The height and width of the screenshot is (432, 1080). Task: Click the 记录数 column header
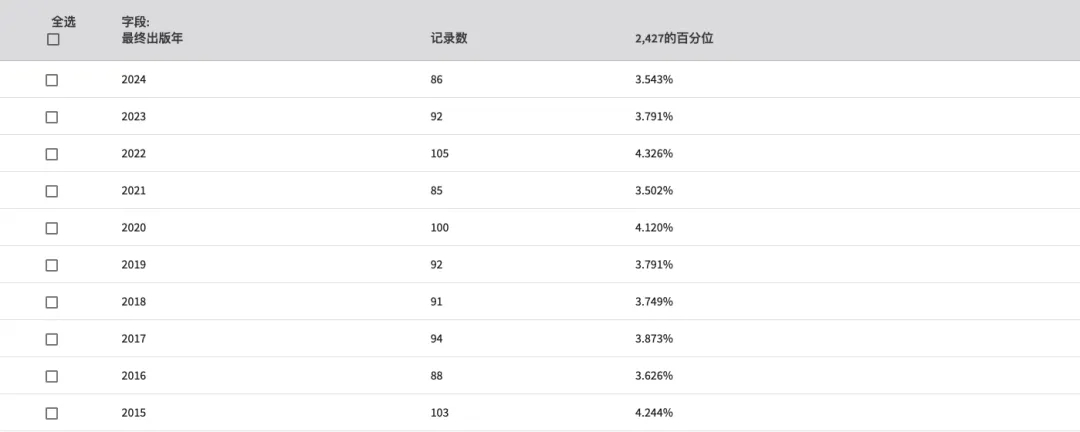pyautogui.click(x=449, y=39)
